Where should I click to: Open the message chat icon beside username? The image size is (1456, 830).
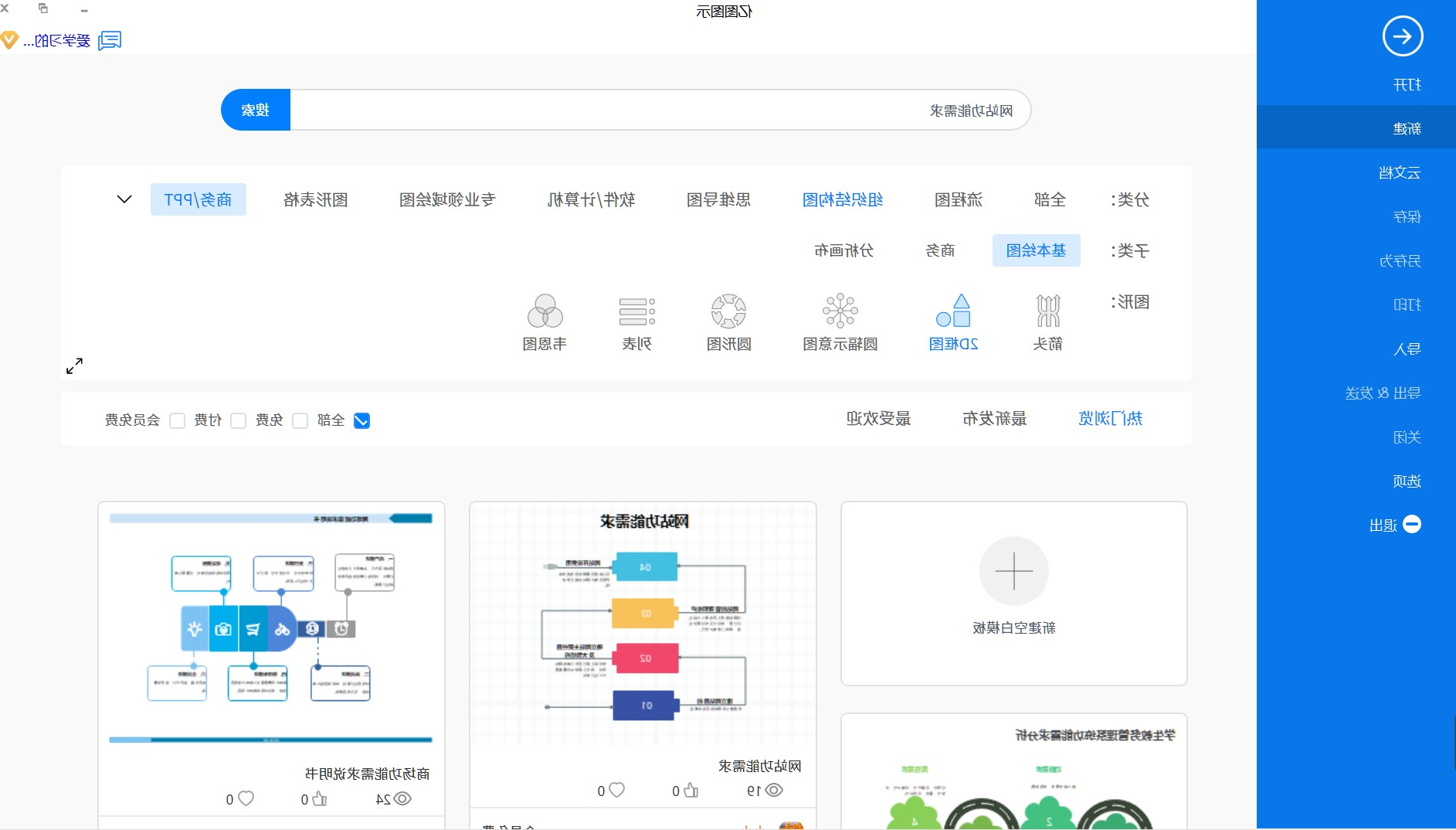click(110, 40)
